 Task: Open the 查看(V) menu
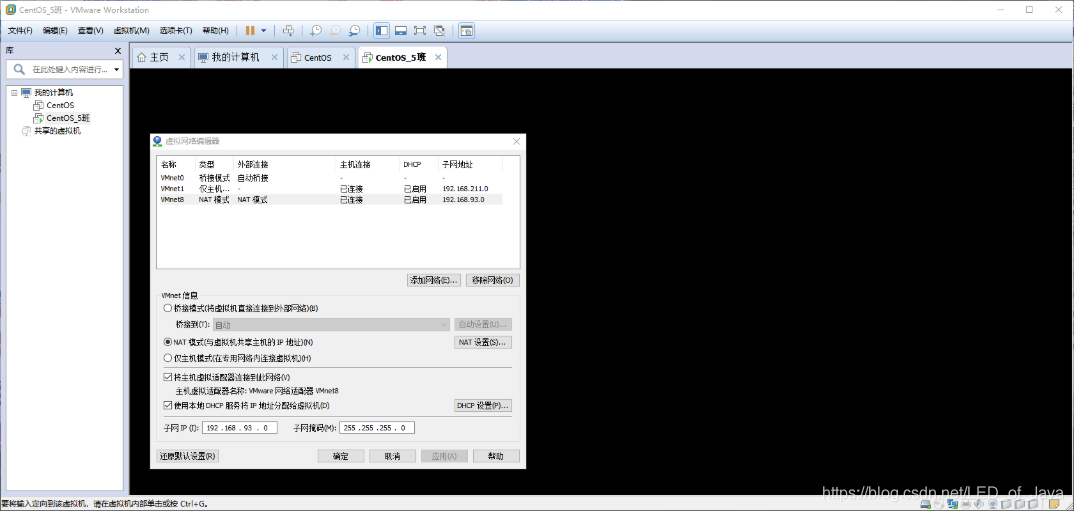[90, 31]
